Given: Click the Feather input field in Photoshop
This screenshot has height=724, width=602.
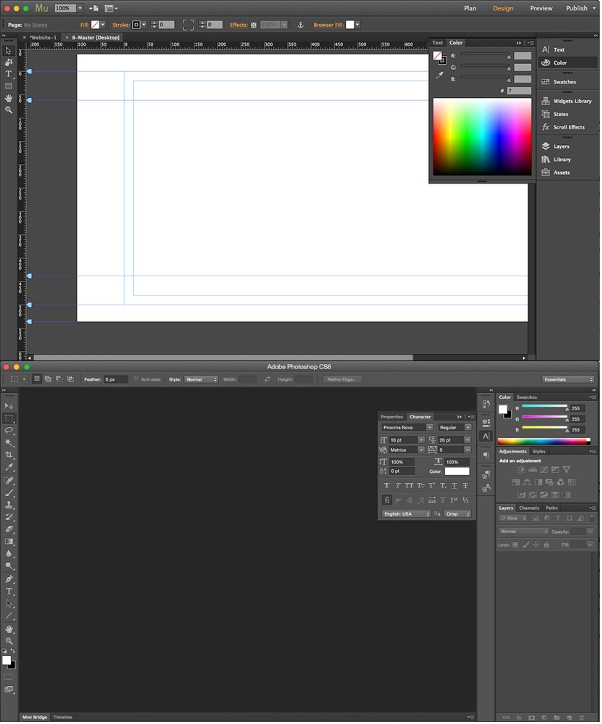Looking at the screenshot, I should pos(115,380).
